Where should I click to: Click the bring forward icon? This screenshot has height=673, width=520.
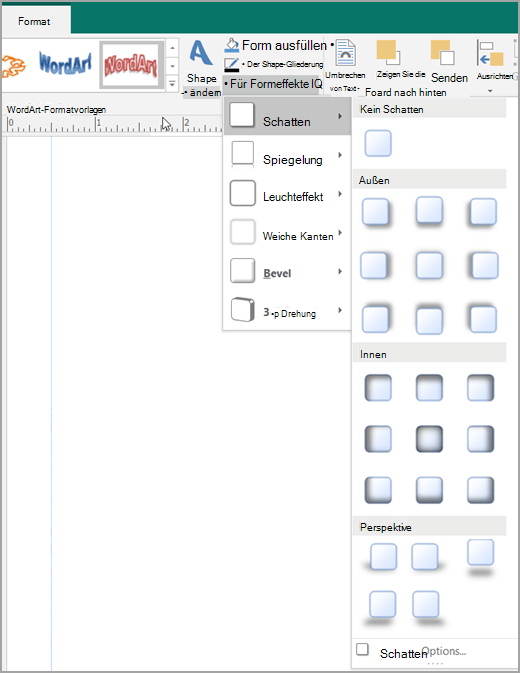click(x=389, y=53)
